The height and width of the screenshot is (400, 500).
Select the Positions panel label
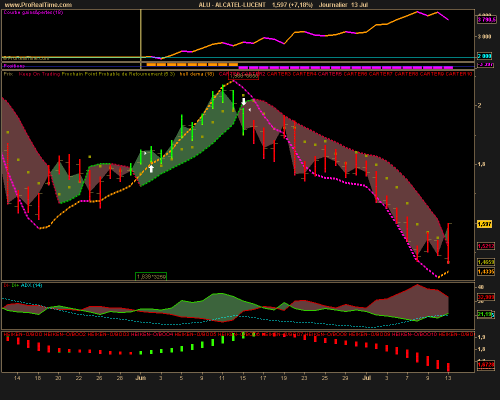(14, 66)
